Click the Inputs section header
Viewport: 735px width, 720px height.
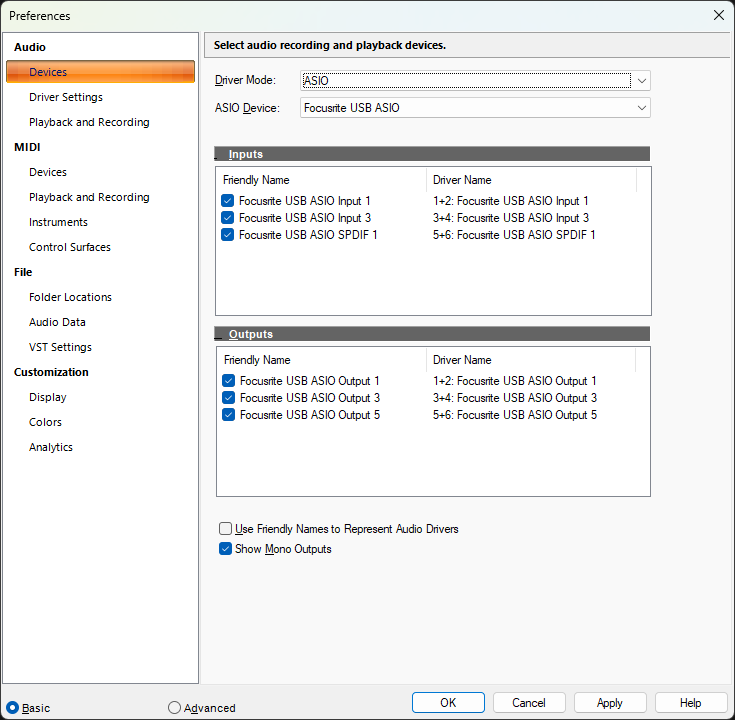click(432, 154)
